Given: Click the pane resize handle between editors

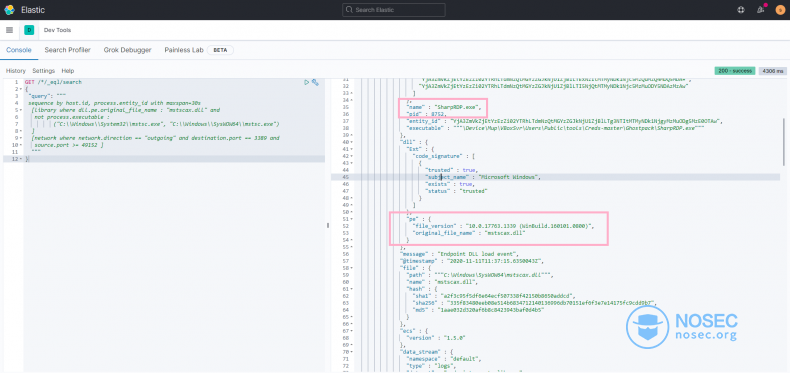Looking at the screenshot, I should tap(328, 225).
